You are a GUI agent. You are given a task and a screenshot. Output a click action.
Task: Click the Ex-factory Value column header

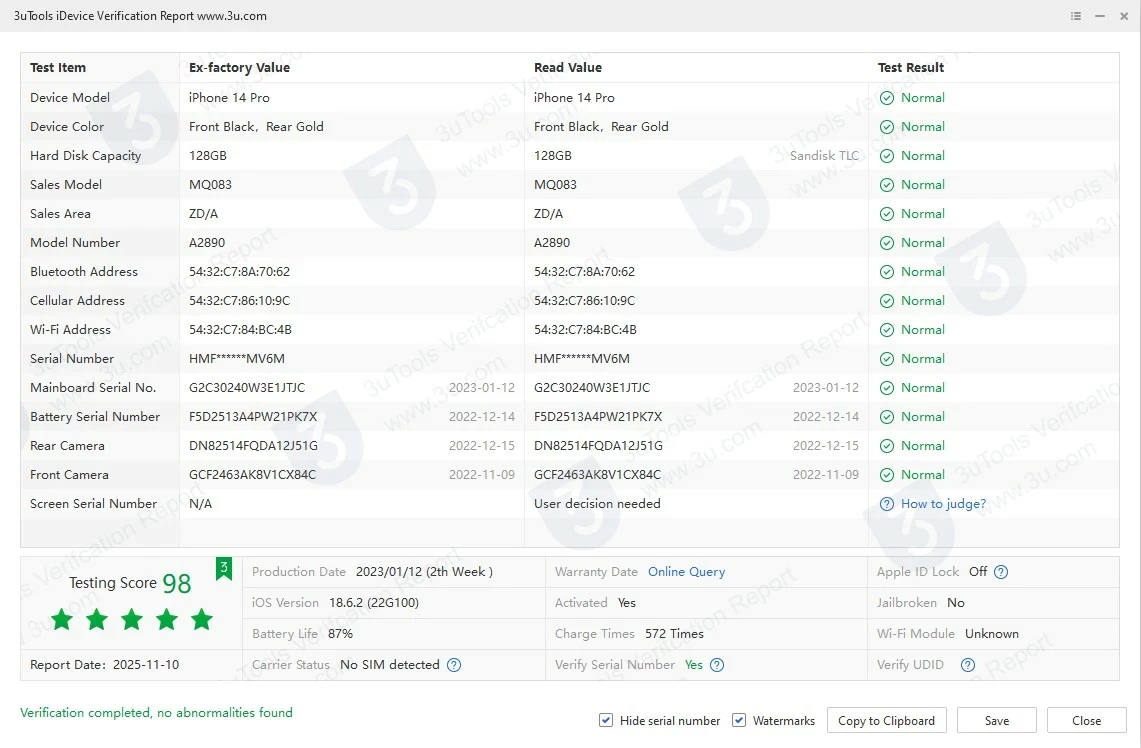pos(239,68)
